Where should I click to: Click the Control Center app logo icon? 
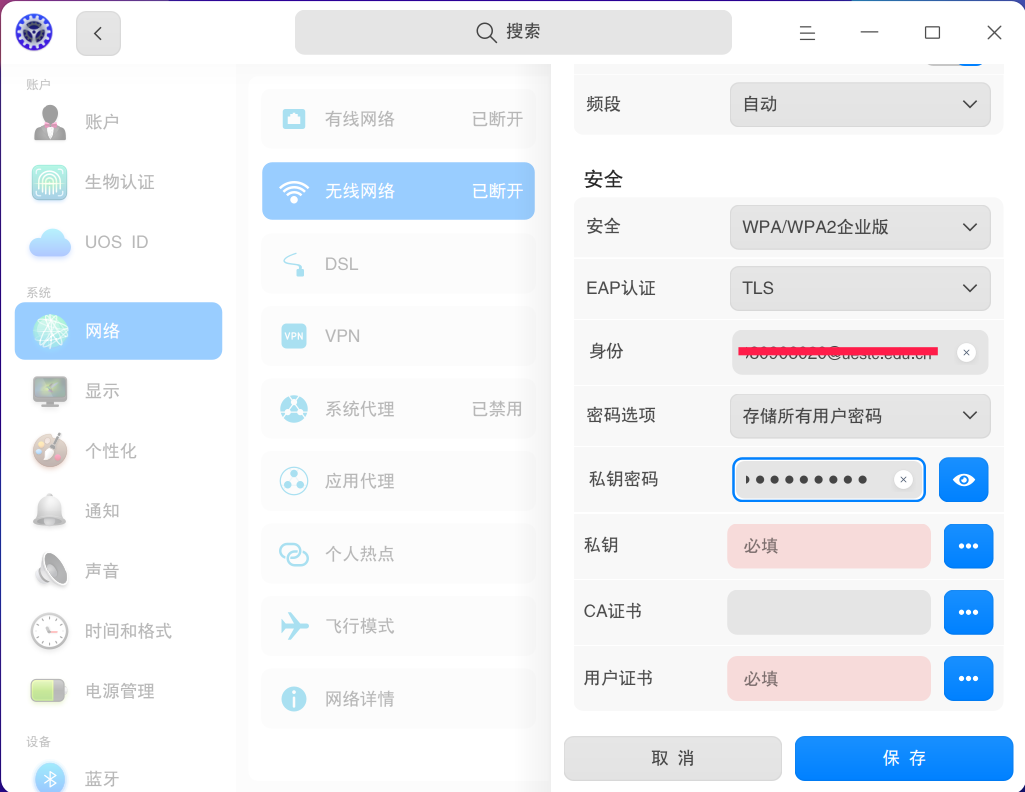tap(34, 32)
